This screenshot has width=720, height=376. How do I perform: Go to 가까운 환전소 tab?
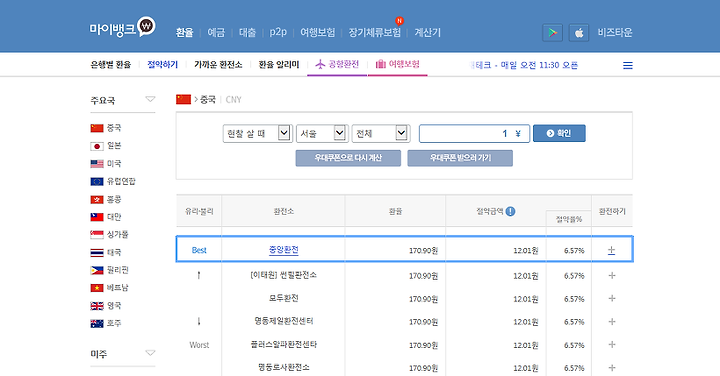tap(218, 65)
